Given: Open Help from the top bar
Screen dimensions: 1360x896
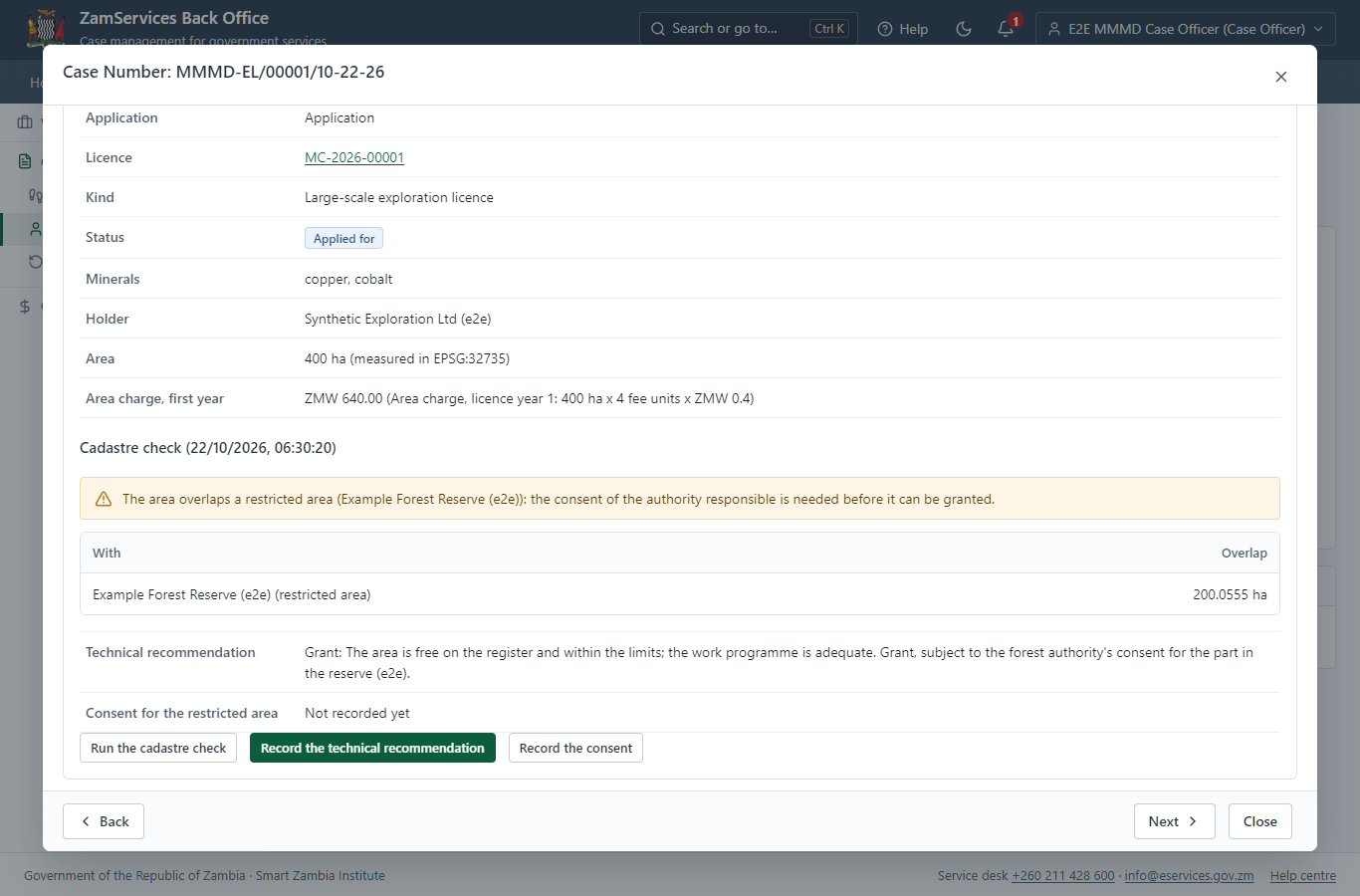Looking at the screenshot, I should [x=903, y=29].
